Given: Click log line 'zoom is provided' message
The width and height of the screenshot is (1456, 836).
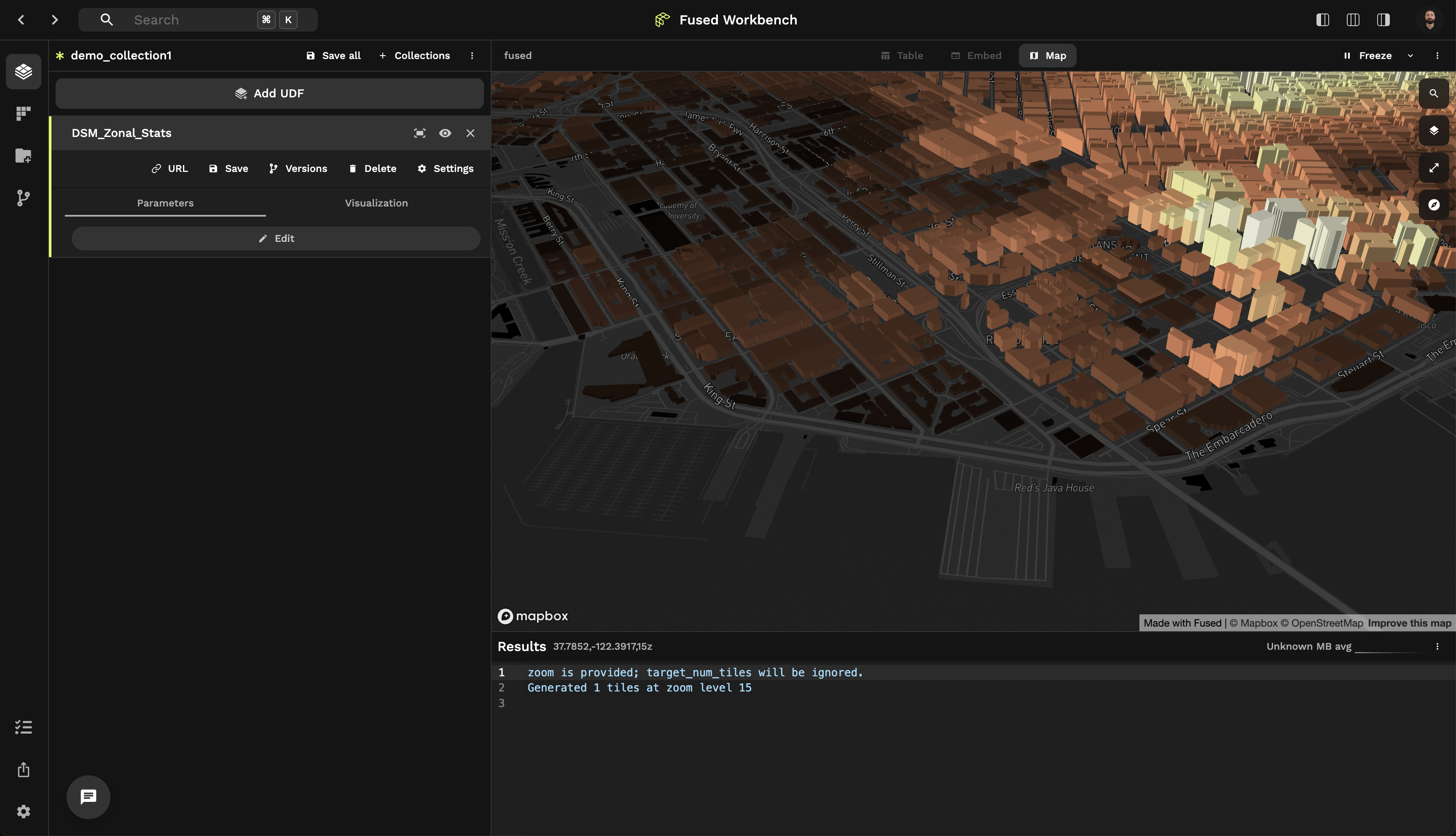Looking at the screenshot, I should (x=695, y=673).
